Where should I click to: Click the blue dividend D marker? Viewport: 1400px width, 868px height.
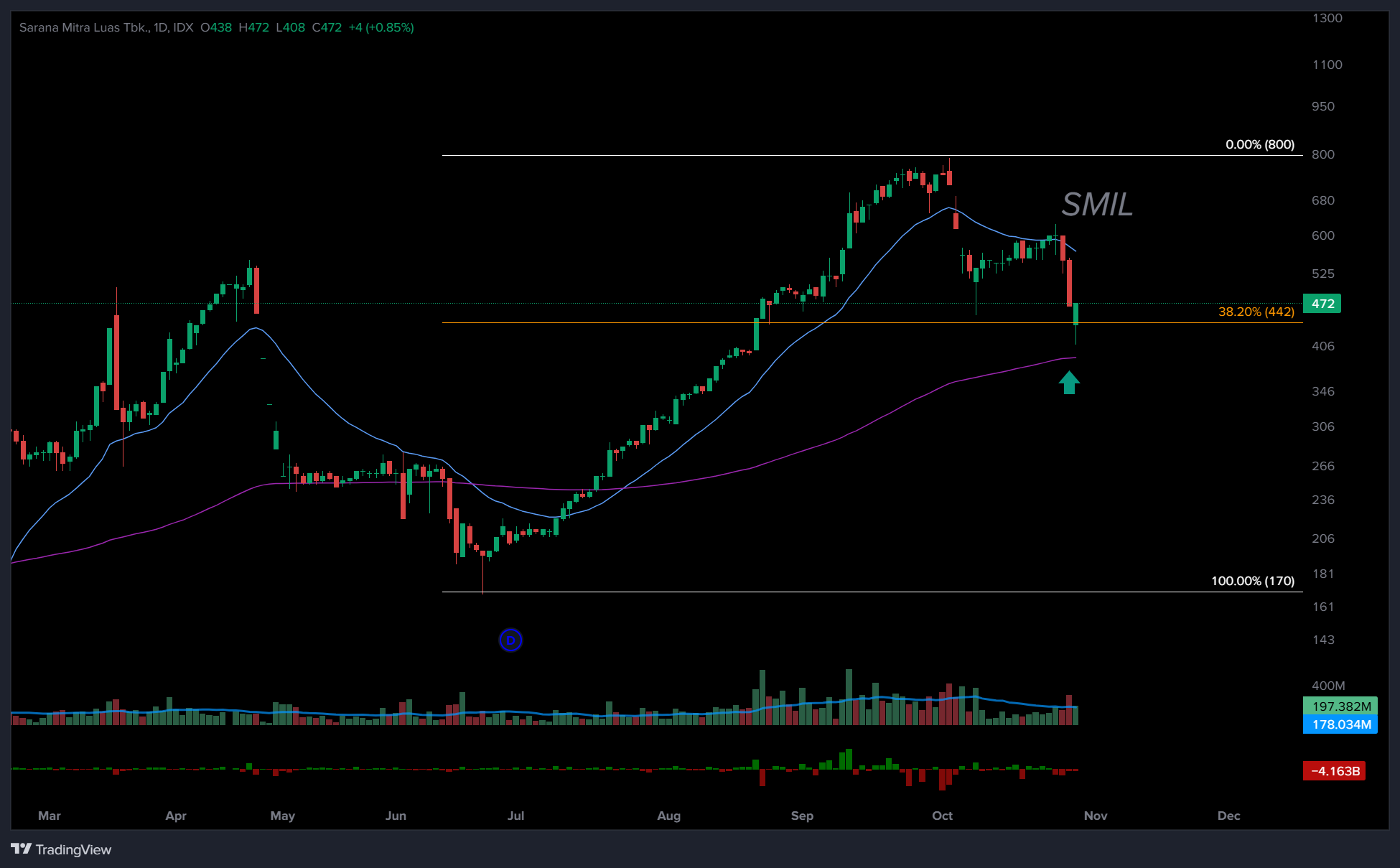[x=510, y=640]
